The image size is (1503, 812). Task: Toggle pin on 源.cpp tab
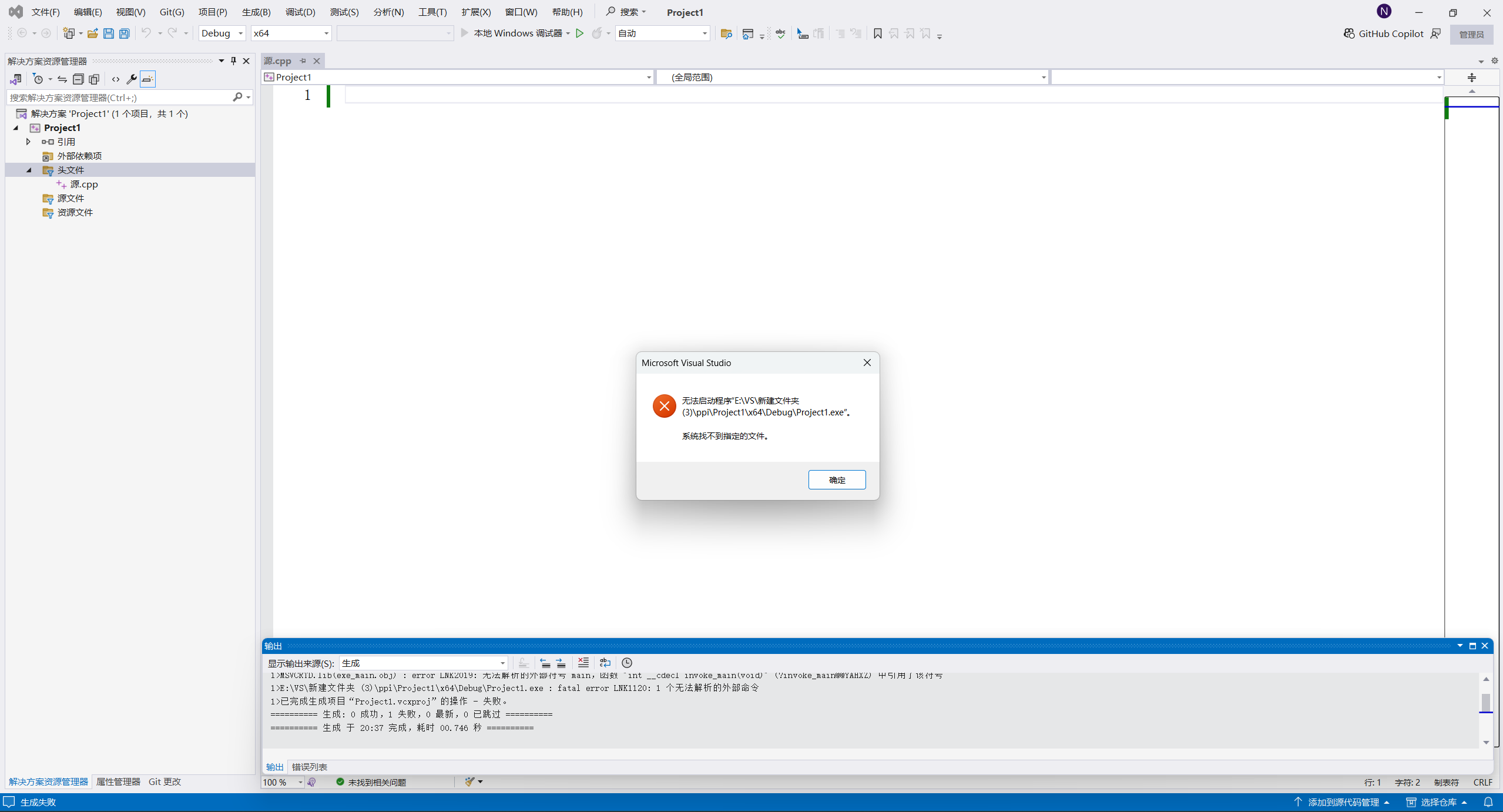coord(303,61)
